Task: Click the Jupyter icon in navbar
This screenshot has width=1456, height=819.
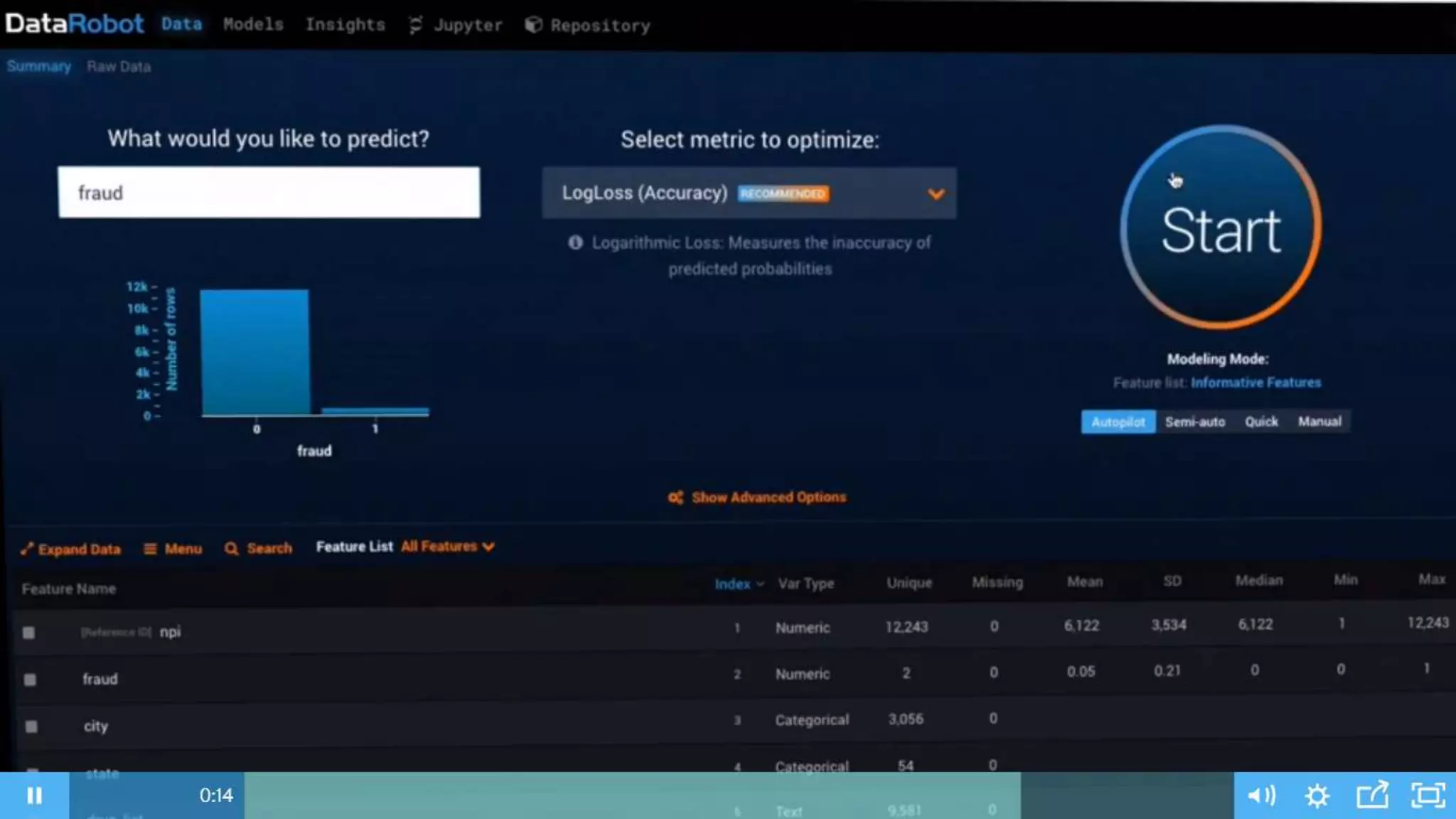Action: [416, 26]
